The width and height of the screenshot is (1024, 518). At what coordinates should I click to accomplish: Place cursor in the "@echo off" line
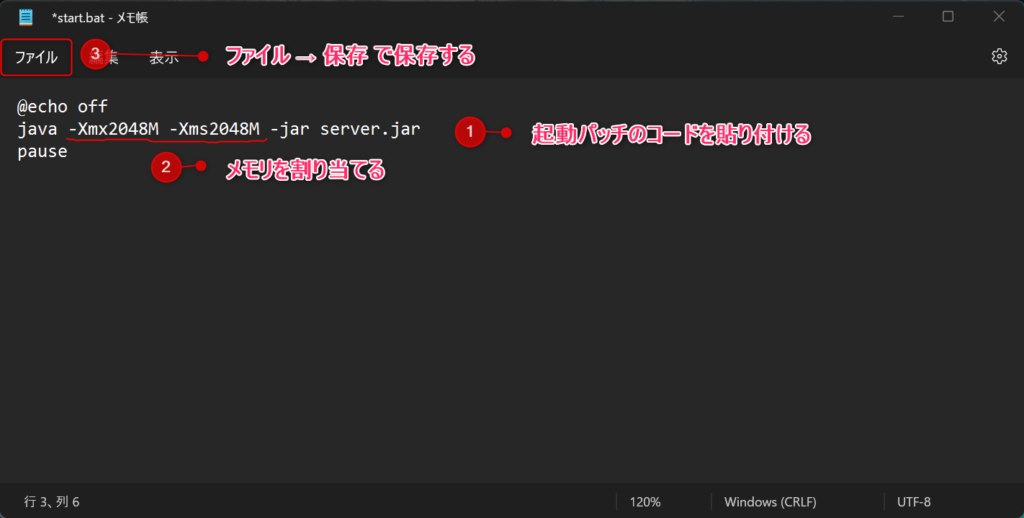point(62,106)
